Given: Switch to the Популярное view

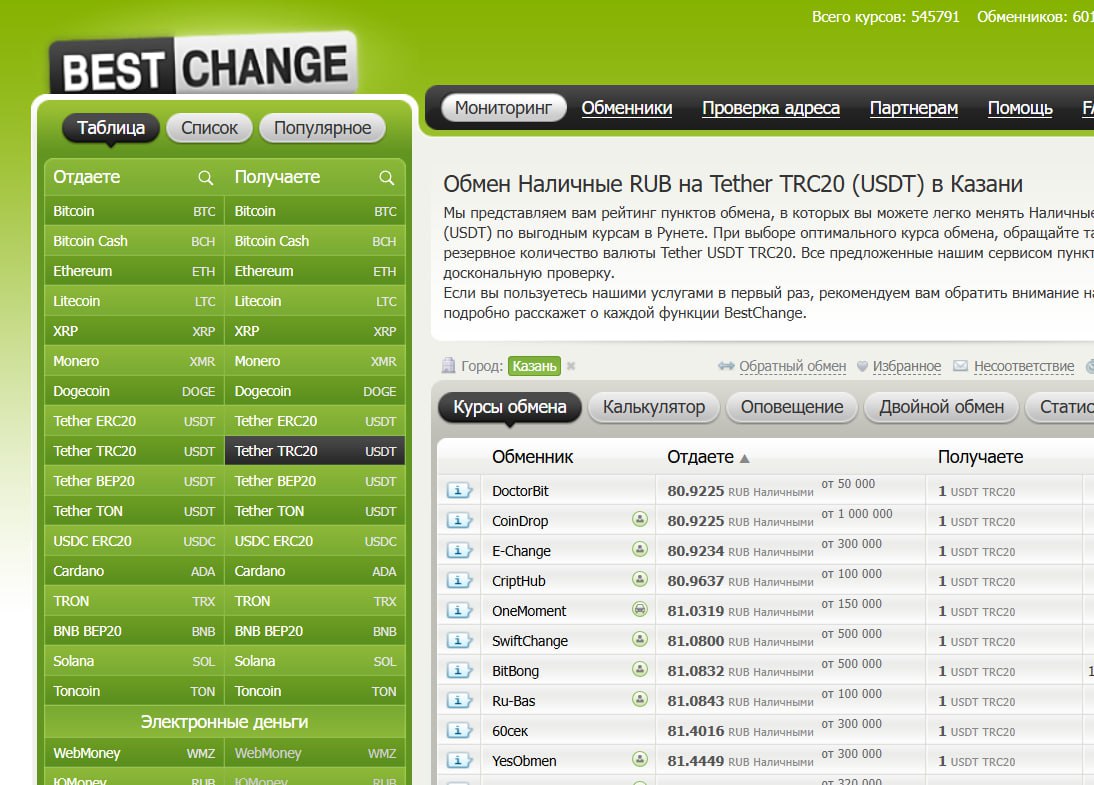Looking at the screenshot, I should tap(322, 128).
